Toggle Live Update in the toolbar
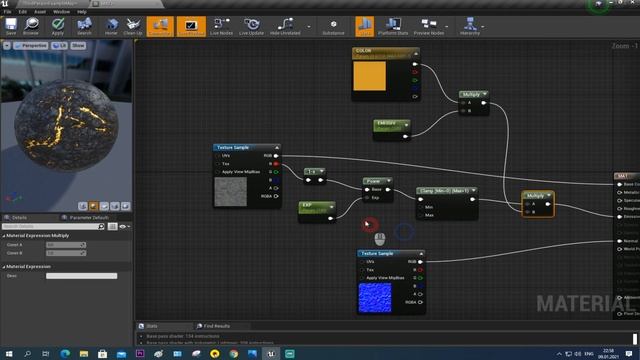 point(251,26)
